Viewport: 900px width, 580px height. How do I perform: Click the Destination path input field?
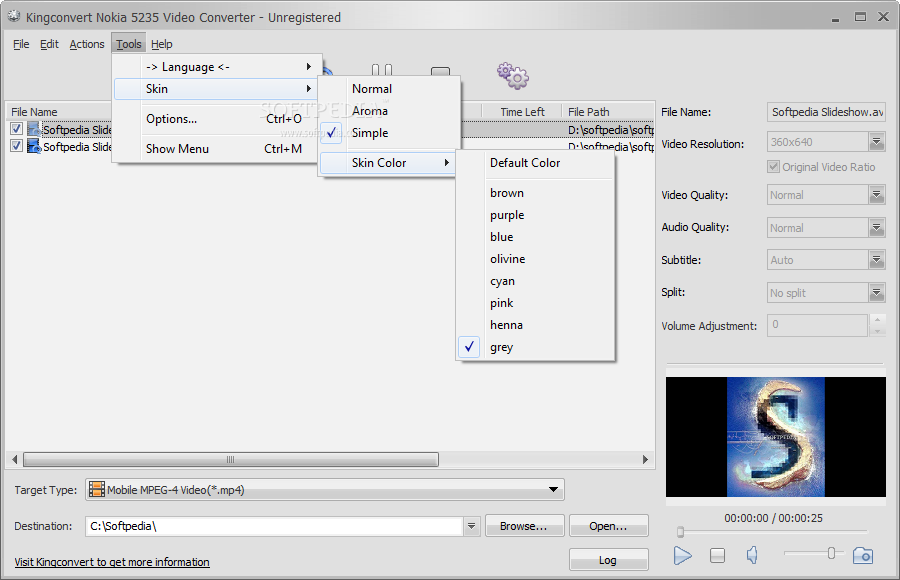274,525
